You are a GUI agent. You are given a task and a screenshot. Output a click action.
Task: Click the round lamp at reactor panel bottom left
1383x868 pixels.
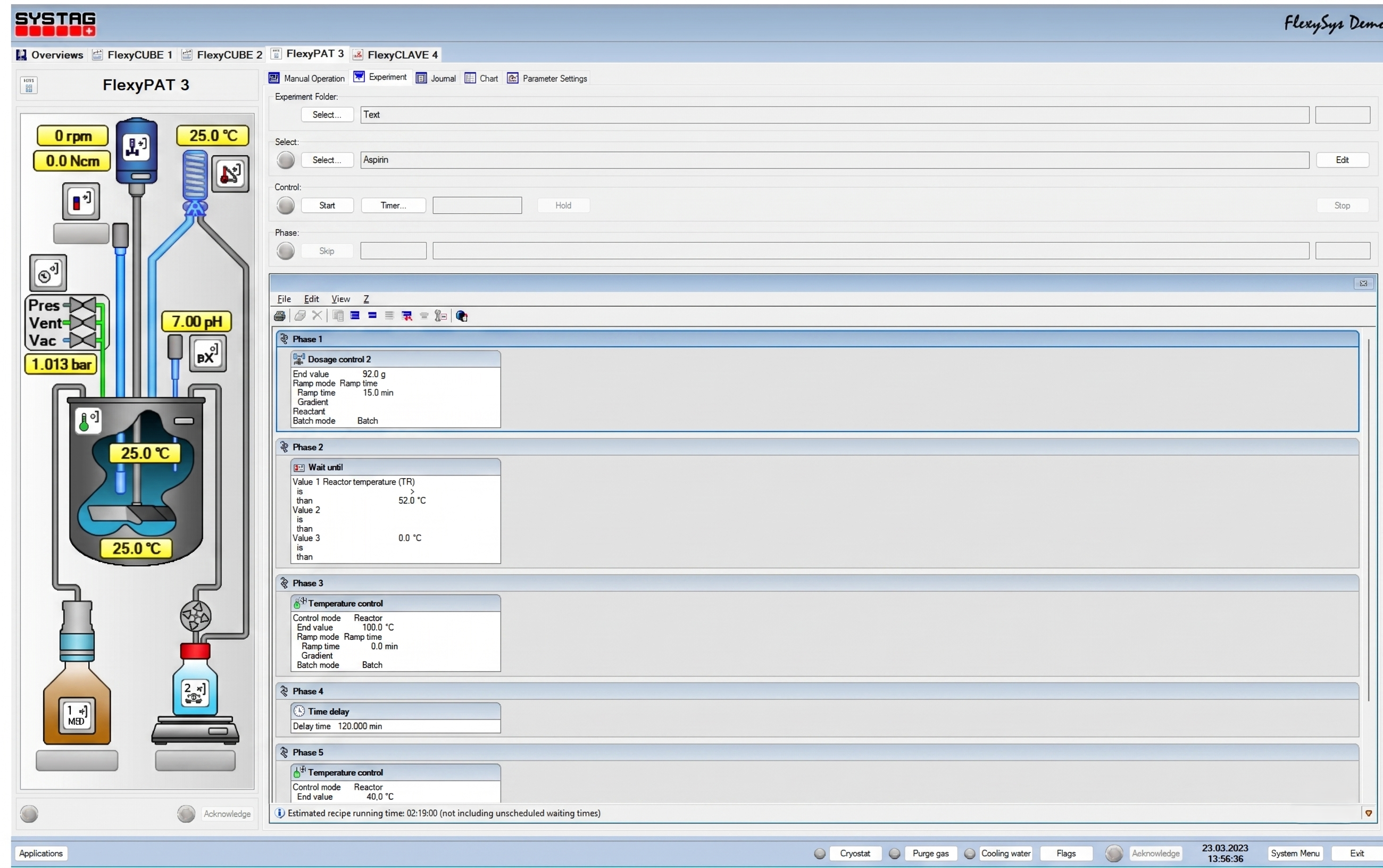pyautogui.click(x=29, y=813)
